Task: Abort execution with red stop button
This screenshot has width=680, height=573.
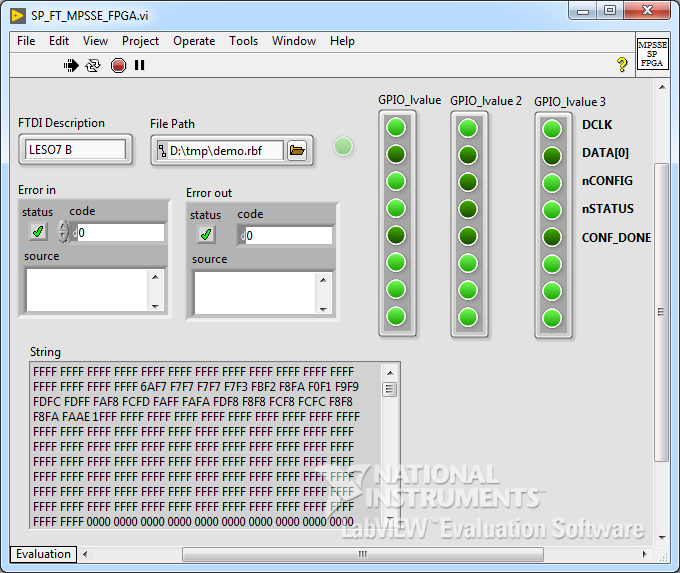Action: point(118,65)
